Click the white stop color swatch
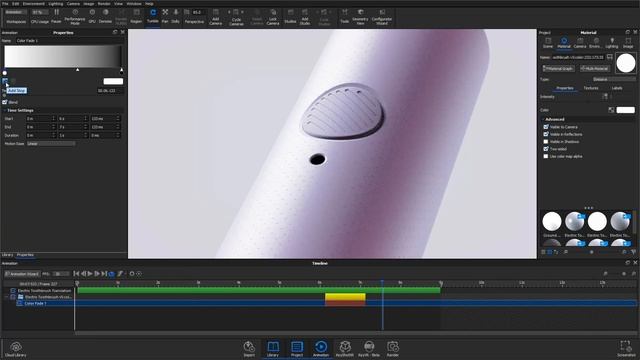 pos(113,81)
